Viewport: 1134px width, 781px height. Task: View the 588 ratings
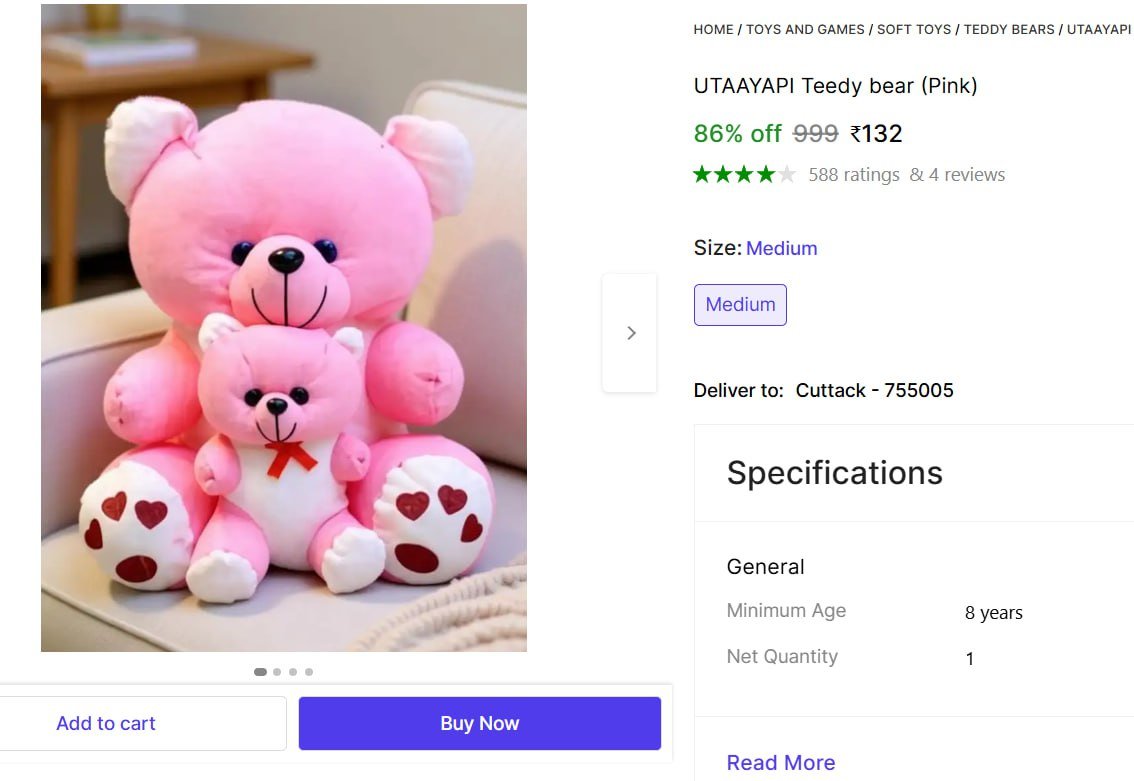click(854, 175)
